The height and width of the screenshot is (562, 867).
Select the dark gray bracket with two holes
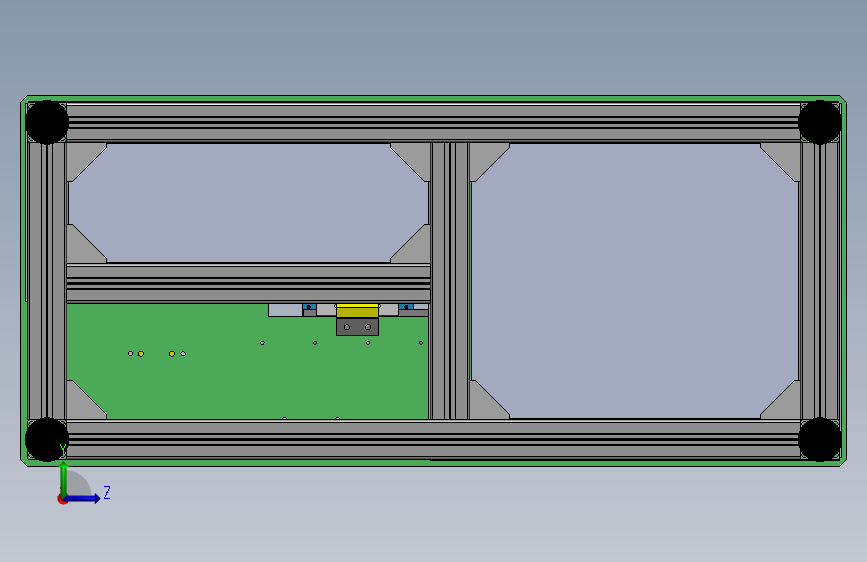click(357, 327)
